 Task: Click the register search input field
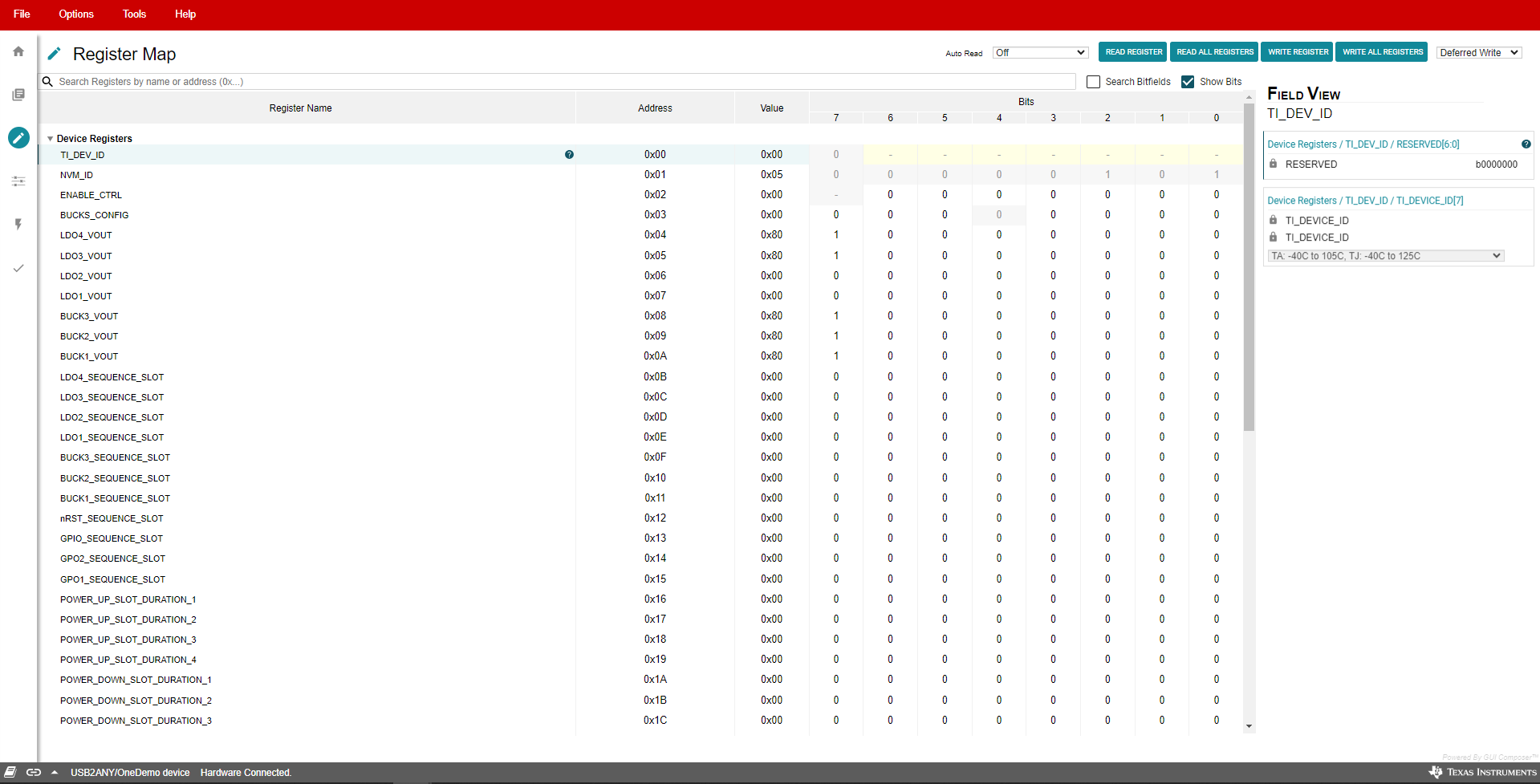coord(562,82)
